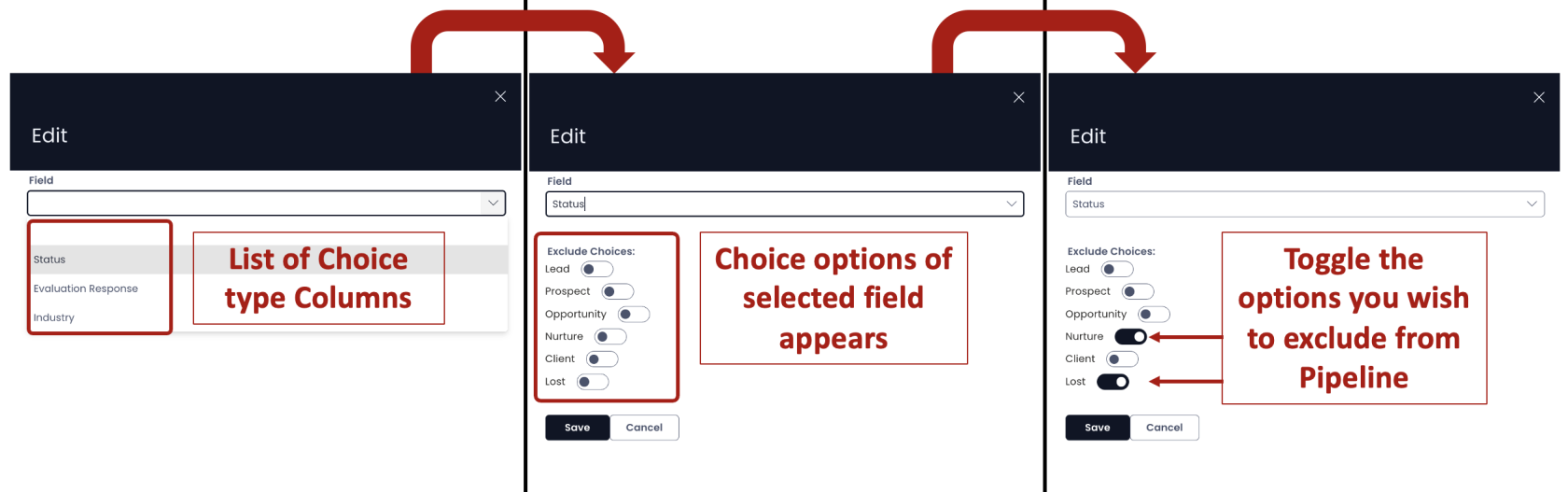Click Cancel in the right panel
This screenshot has width=1568, height=492.
(x=1165, y=428)
